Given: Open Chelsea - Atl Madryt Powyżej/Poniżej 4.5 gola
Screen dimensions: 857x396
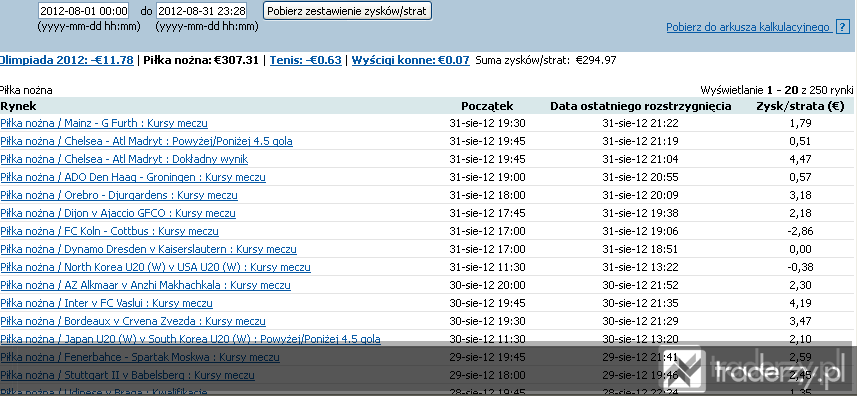Looking at the screenshot, I should coord(146,141).
